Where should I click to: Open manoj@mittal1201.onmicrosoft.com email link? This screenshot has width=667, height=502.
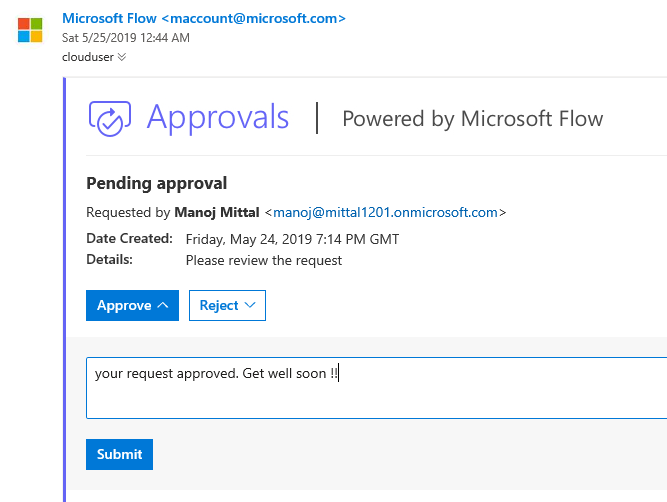coord(385,212)
